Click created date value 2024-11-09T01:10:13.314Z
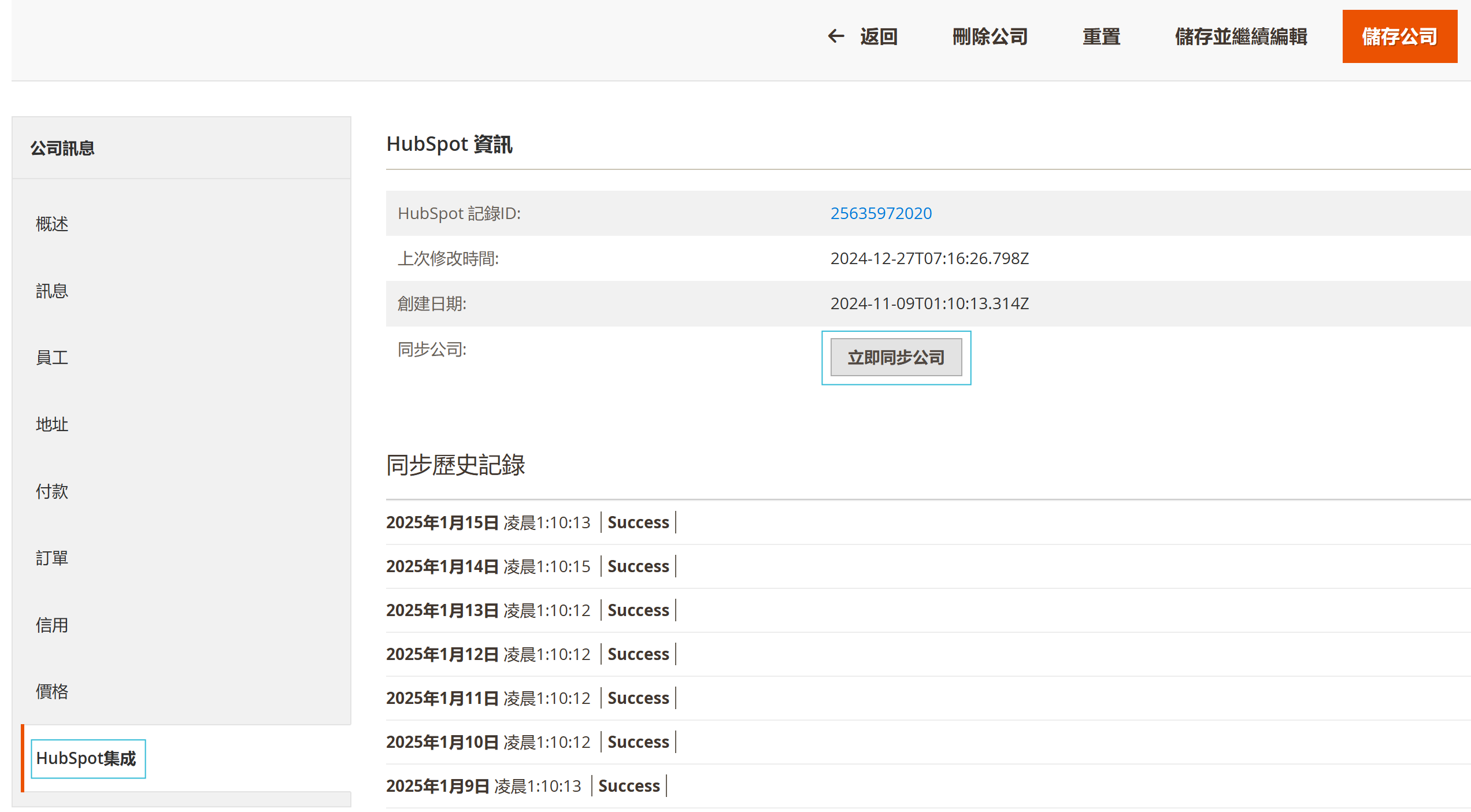The image size is (1471, 812). [929, 303]
